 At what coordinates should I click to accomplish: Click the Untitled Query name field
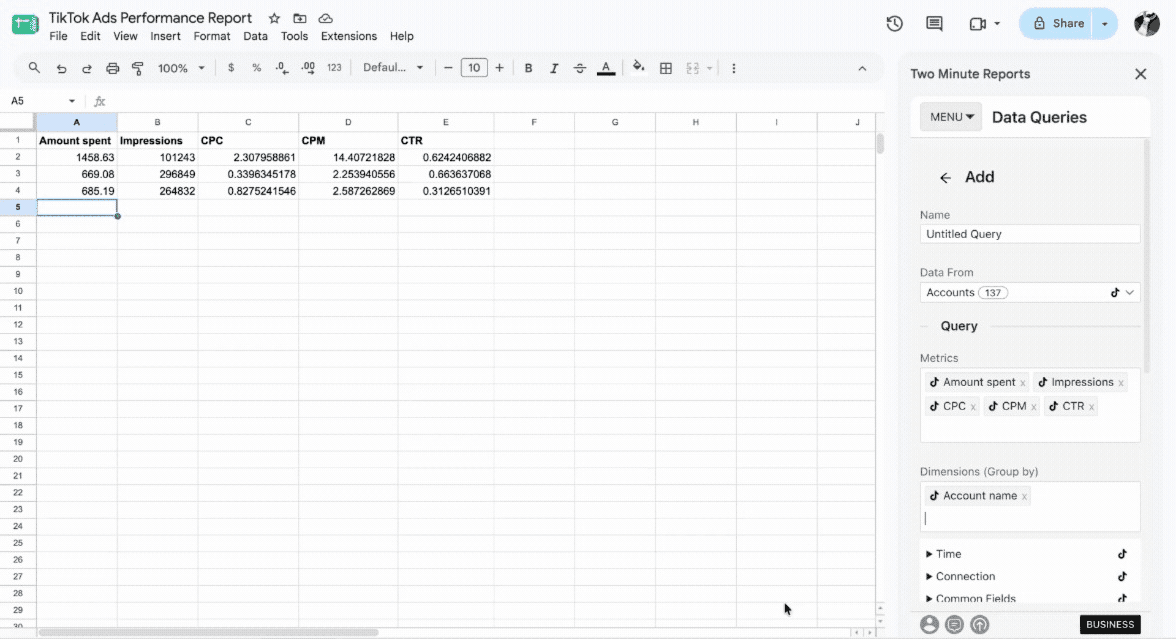(x=1030, y=234)
